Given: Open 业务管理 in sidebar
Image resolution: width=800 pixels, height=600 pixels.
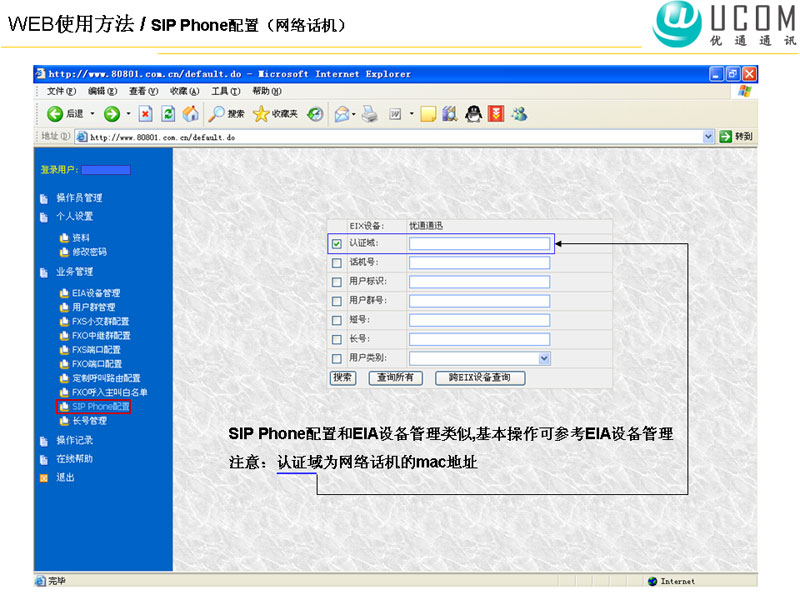Looking at the screenshot, I should click(x=74, y=272).
